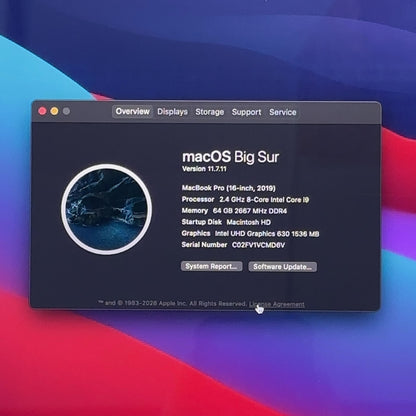Screen dimensions: 416x416
Task: Click the Memory 64 GB DDR4 line
Action: (234, 211)
